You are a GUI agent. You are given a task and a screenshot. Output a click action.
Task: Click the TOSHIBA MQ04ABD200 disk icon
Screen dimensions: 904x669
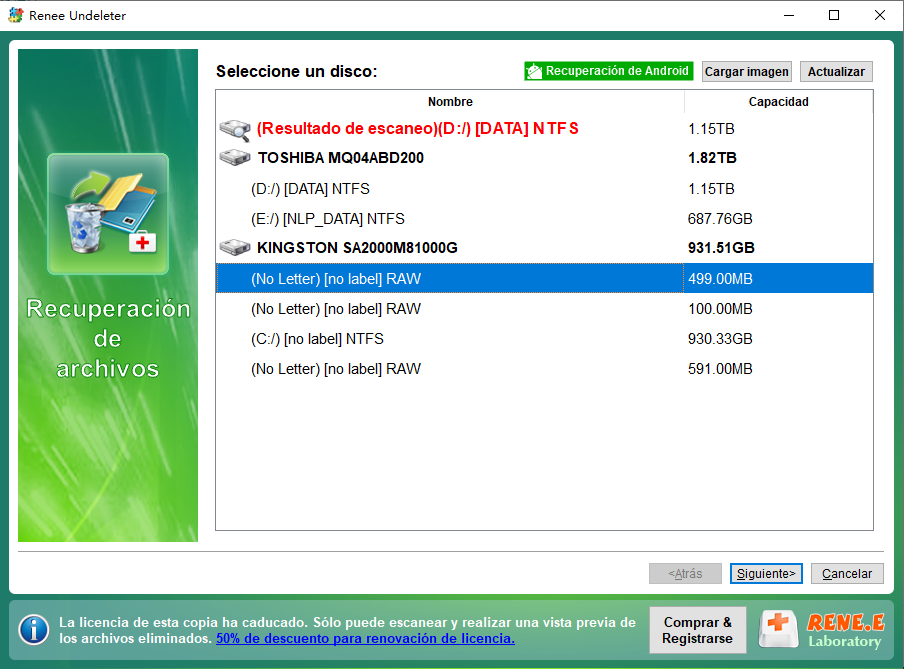coord(235,157)
